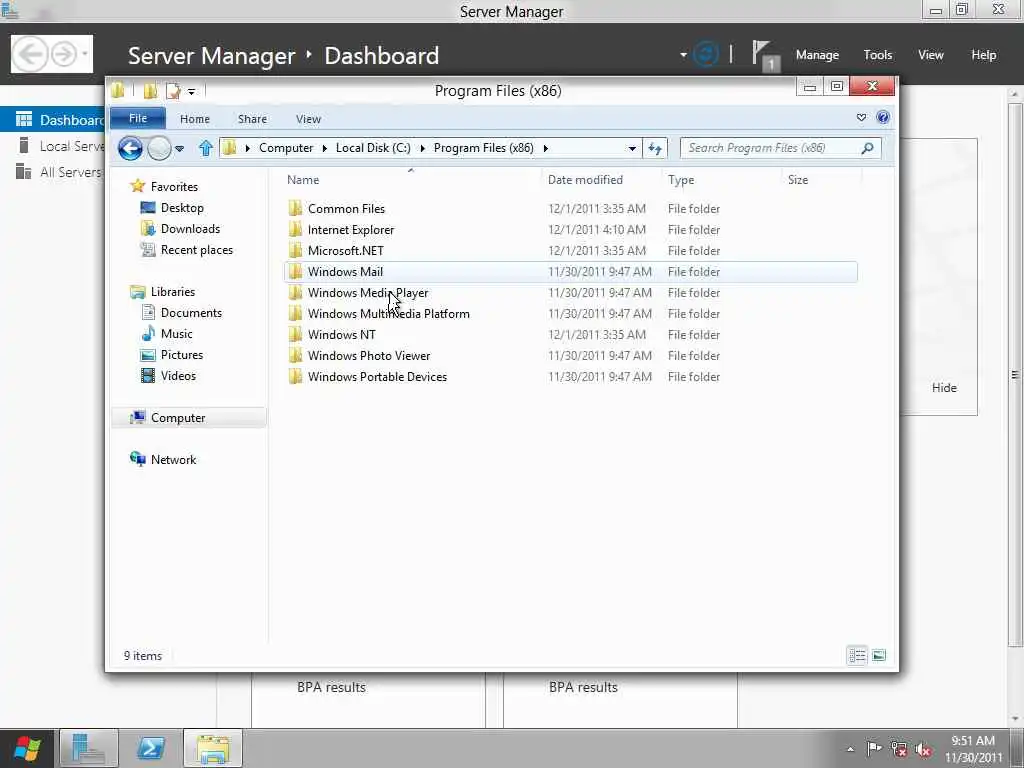This screenshot has height=768, width=1024.
Task: Open the View ribbon tab in Explorer
Action: [308, 119]
